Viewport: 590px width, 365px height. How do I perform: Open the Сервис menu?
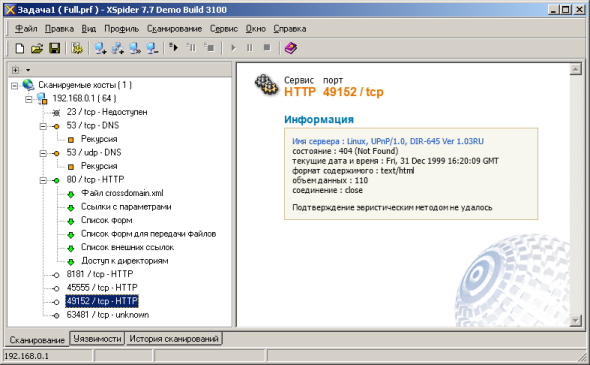224,29
